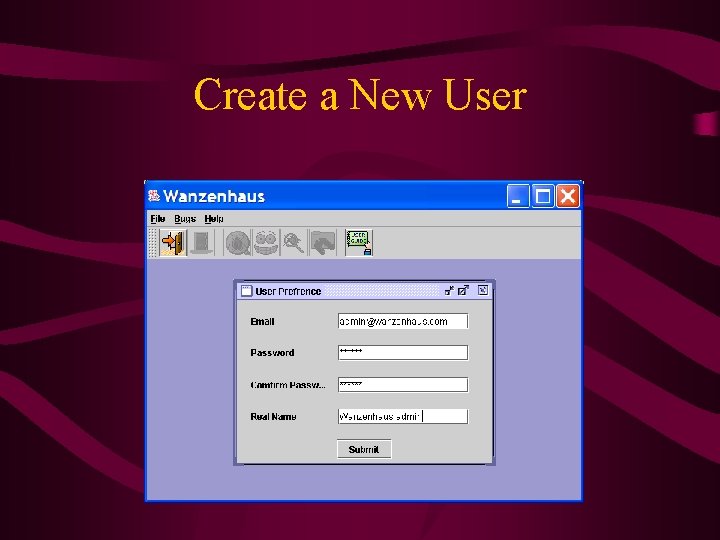Close the User Prefrence internal frame
The image size is (720, 540).
[483, 290]
